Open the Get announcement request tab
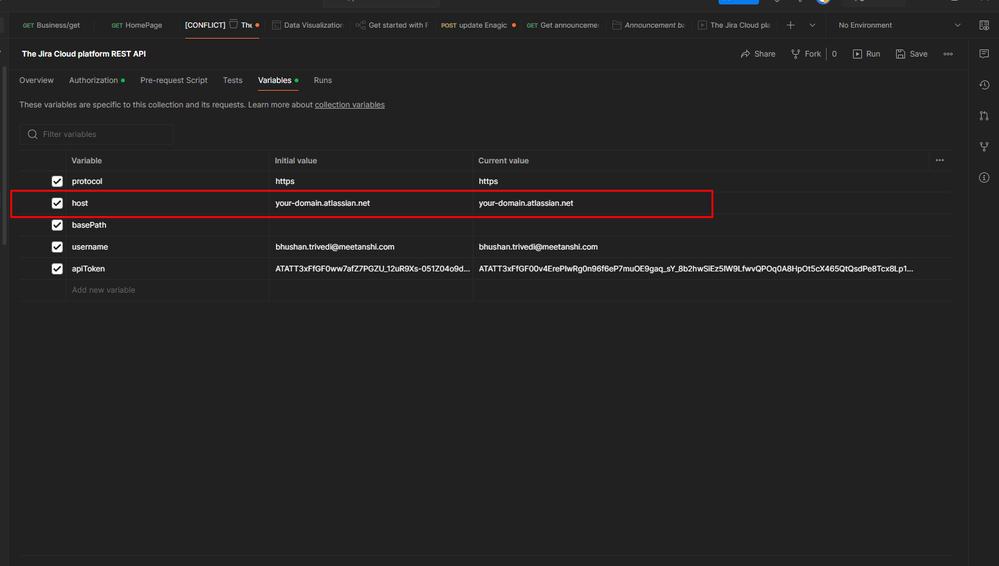The width and height of the screenshot is (999, 566). pyautogui.click(x=563, y=25)
